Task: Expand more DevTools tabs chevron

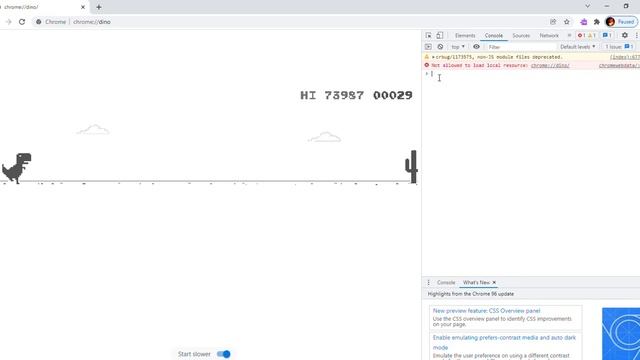Action: click(x=569, y=36)
